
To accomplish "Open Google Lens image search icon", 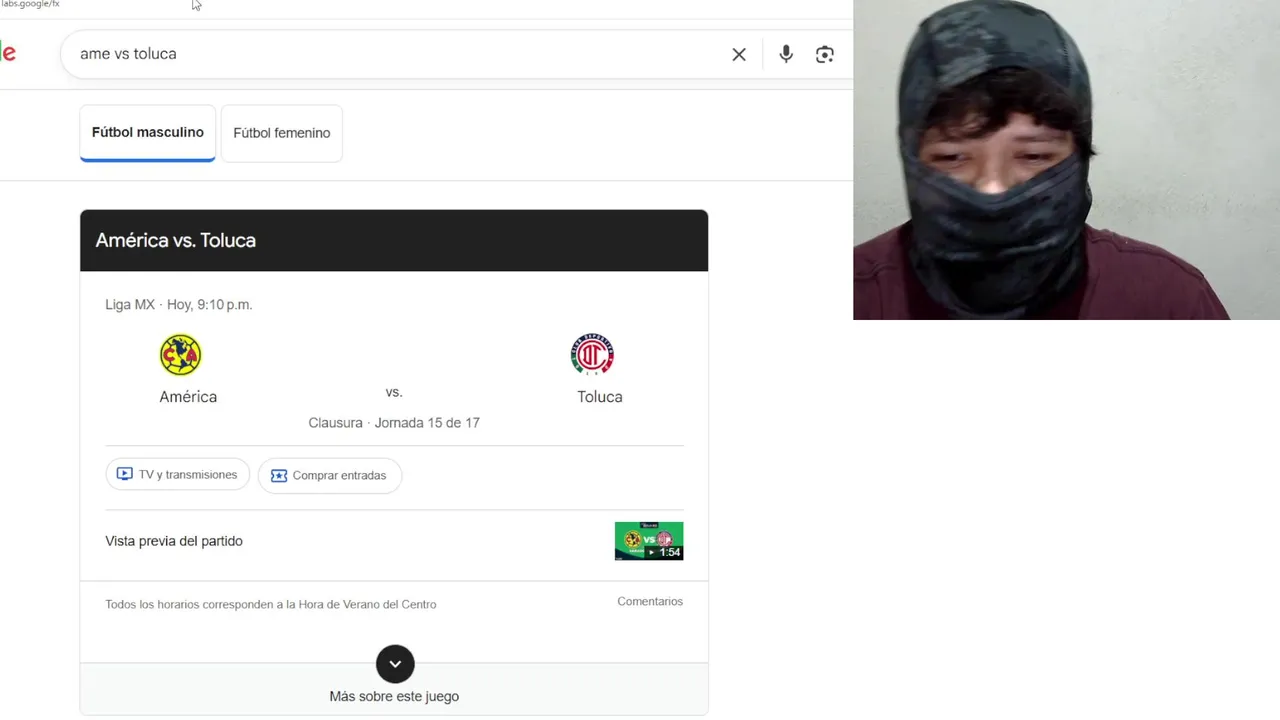I will click(825, 54).
